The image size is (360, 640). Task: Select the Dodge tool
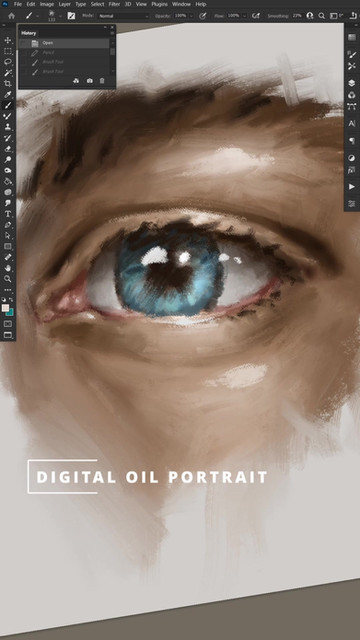(x=7, y=160)
